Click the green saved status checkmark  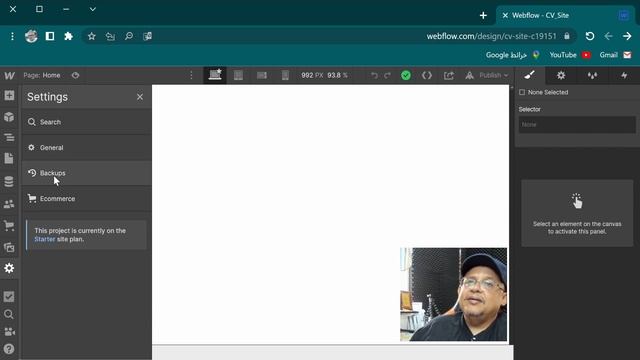[x=406, y=75]
